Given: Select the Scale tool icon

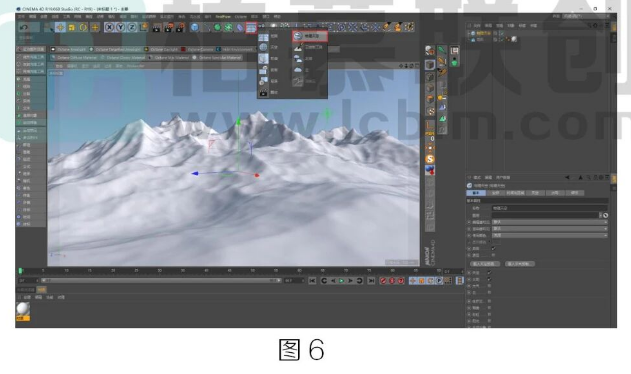Looking at the screenshot, I should pyautogui.click(x=72, y=27).
